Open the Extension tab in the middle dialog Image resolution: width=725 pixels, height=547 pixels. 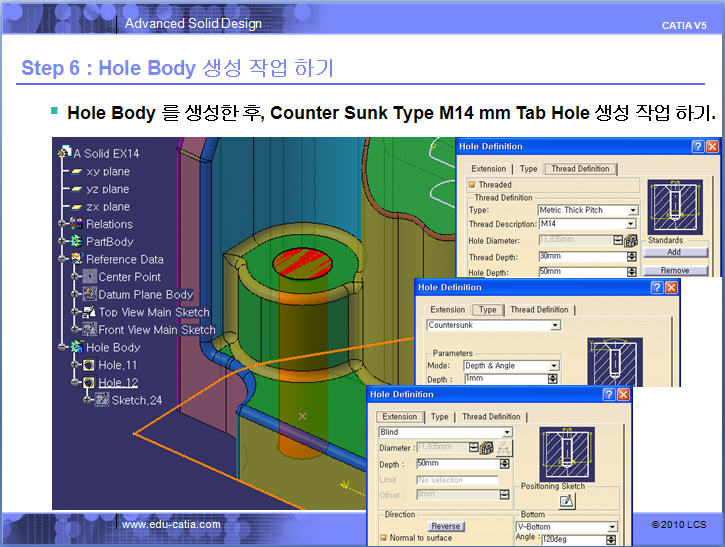(x=447, y=310)
